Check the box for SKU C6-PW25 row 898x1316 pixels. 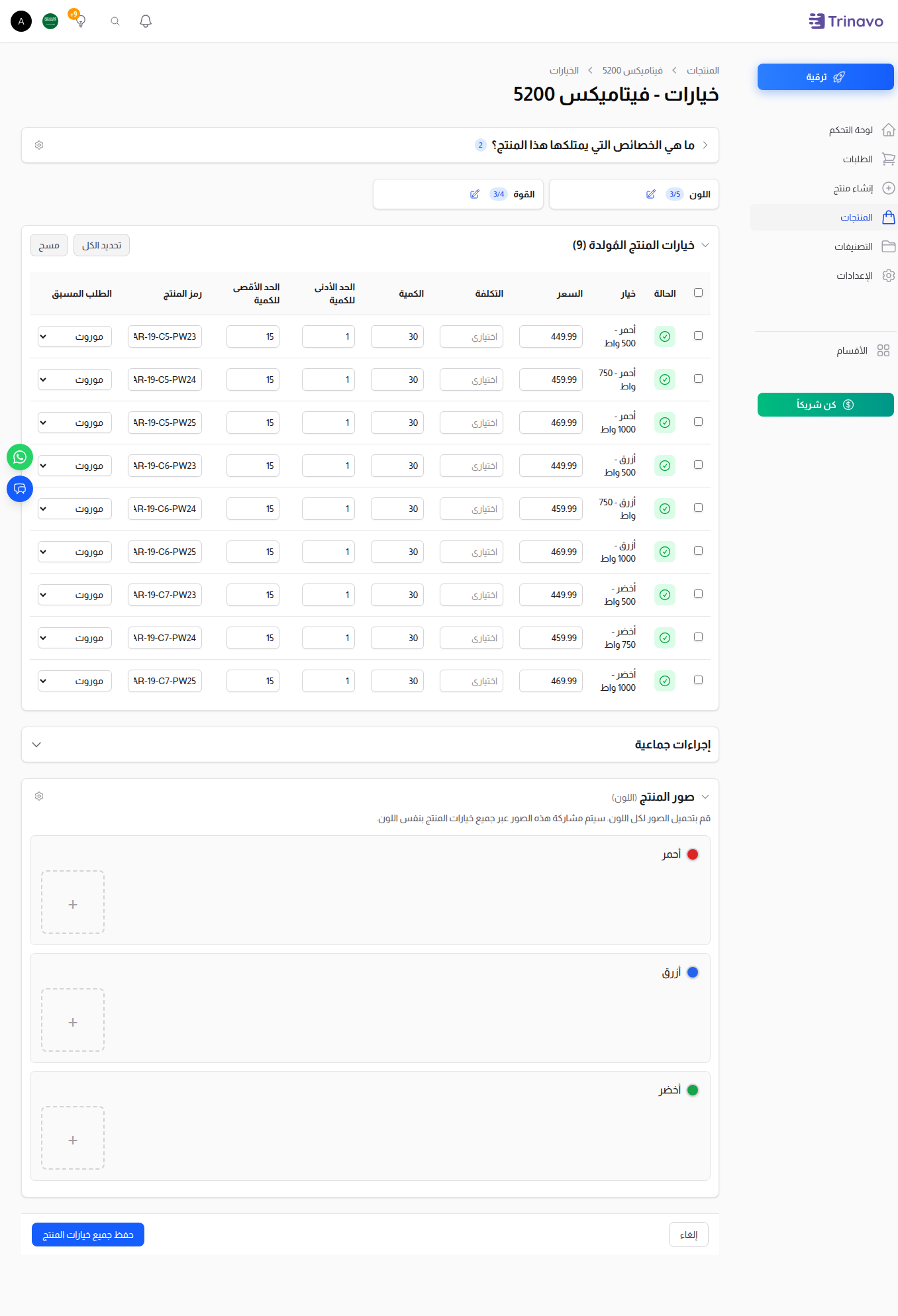pyautogui.click(x=698, y=551)
